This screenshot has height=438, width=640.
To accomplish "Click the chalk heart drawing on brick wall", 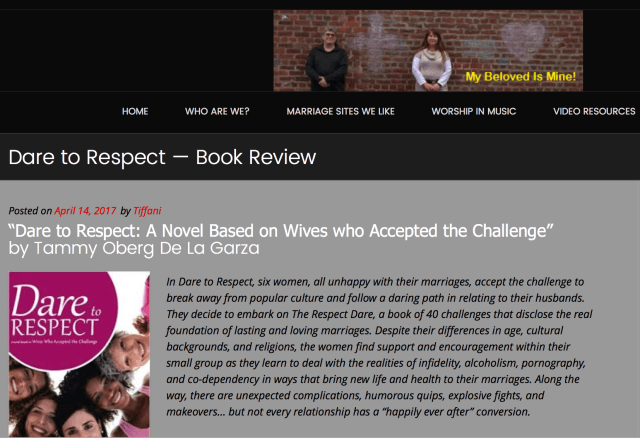I will click(523, 40).
